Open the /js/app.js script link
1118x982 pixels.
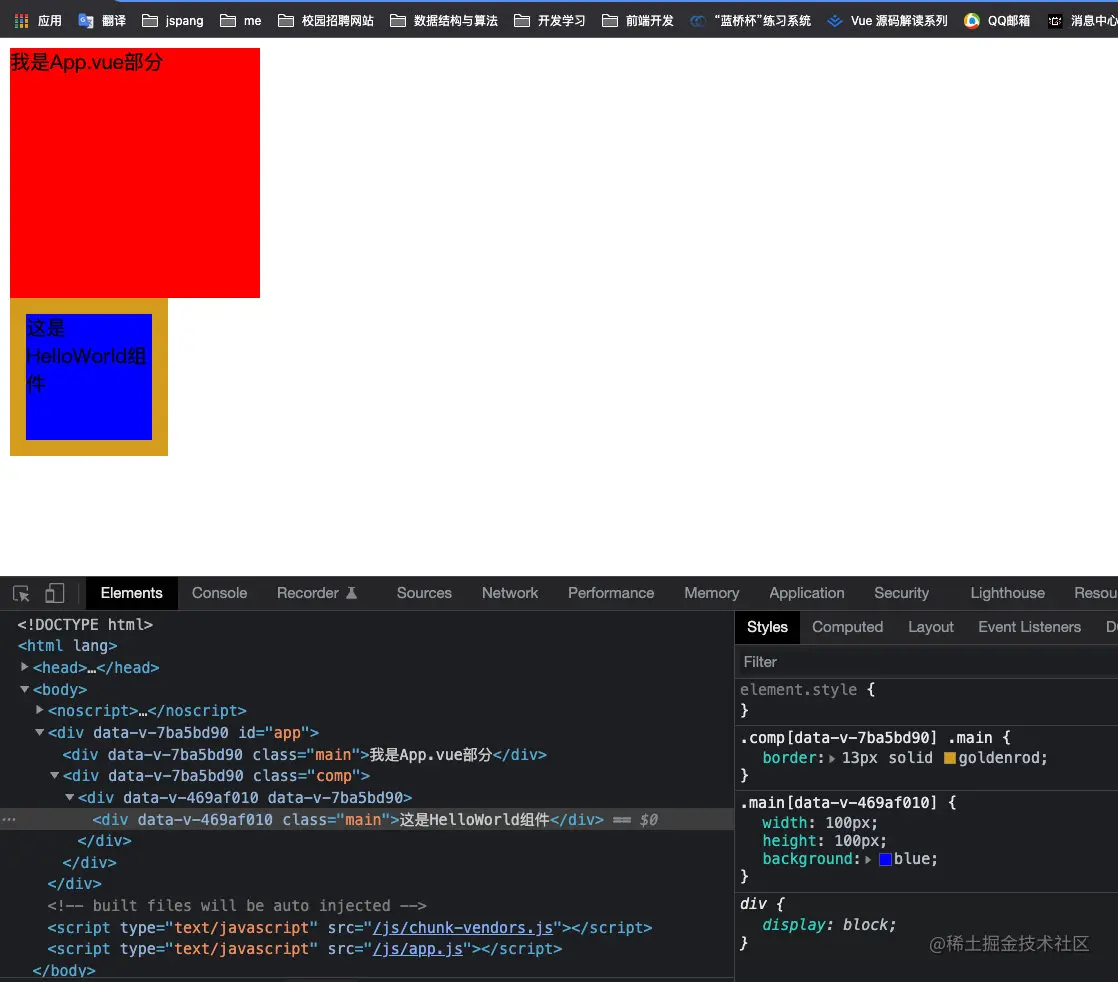[x=418, y=949]
